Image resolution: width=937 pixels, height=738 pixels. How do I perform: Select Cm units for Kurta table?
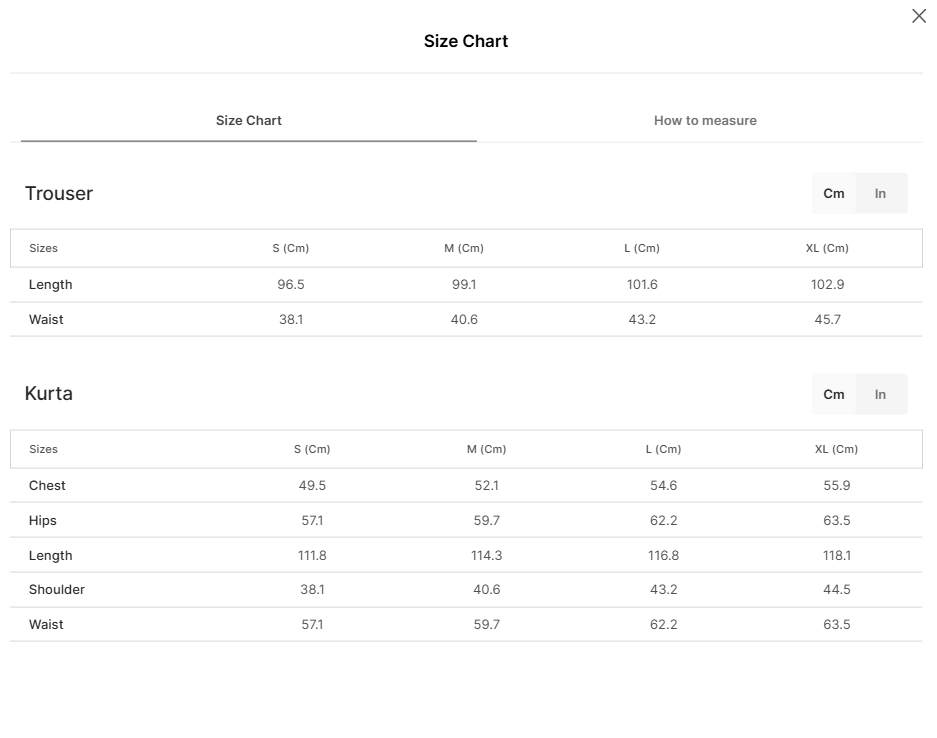(x=834, y=395)
